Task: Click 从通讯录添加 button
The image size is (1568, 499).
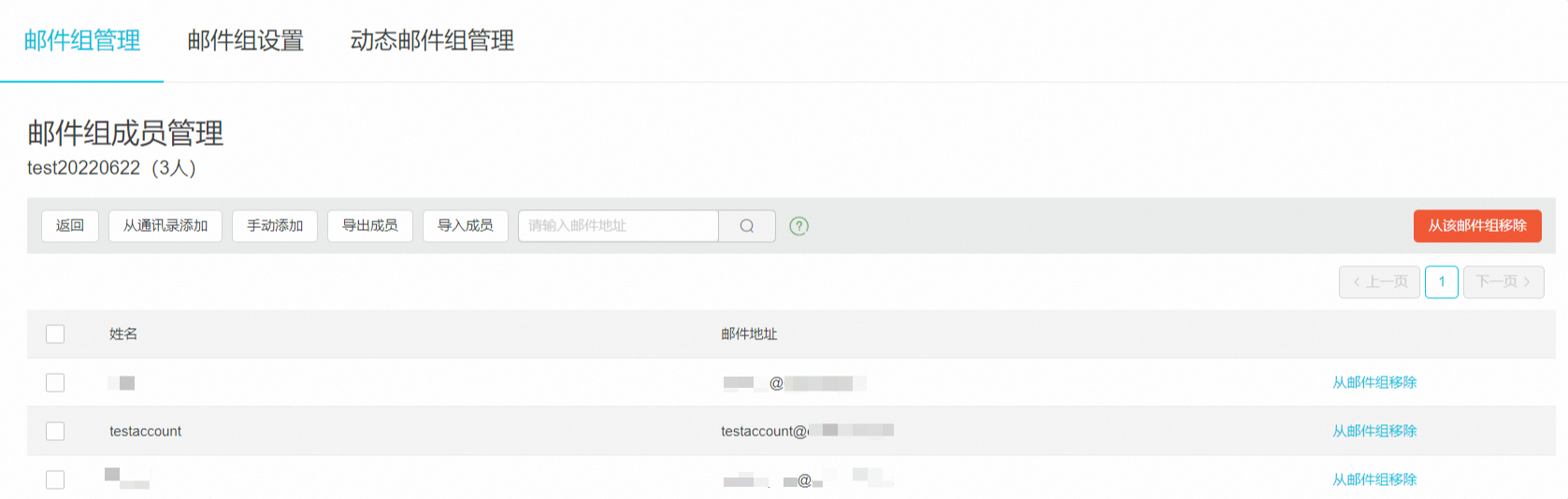Action: pyautogui.click(x=165, y=226)
